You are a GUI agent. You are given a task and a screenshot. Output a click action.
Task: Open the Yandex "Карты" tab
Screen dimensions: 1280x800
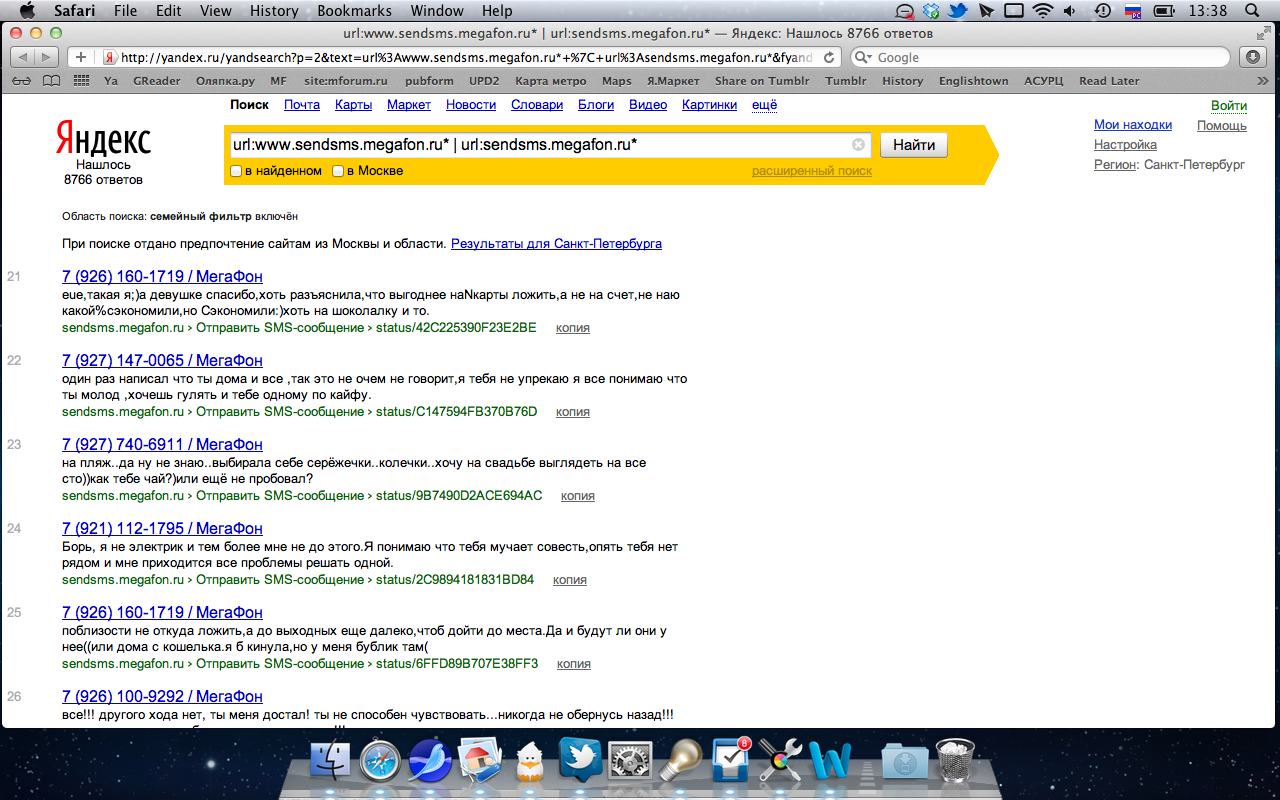pyautogui.click(x=353, y=105)
